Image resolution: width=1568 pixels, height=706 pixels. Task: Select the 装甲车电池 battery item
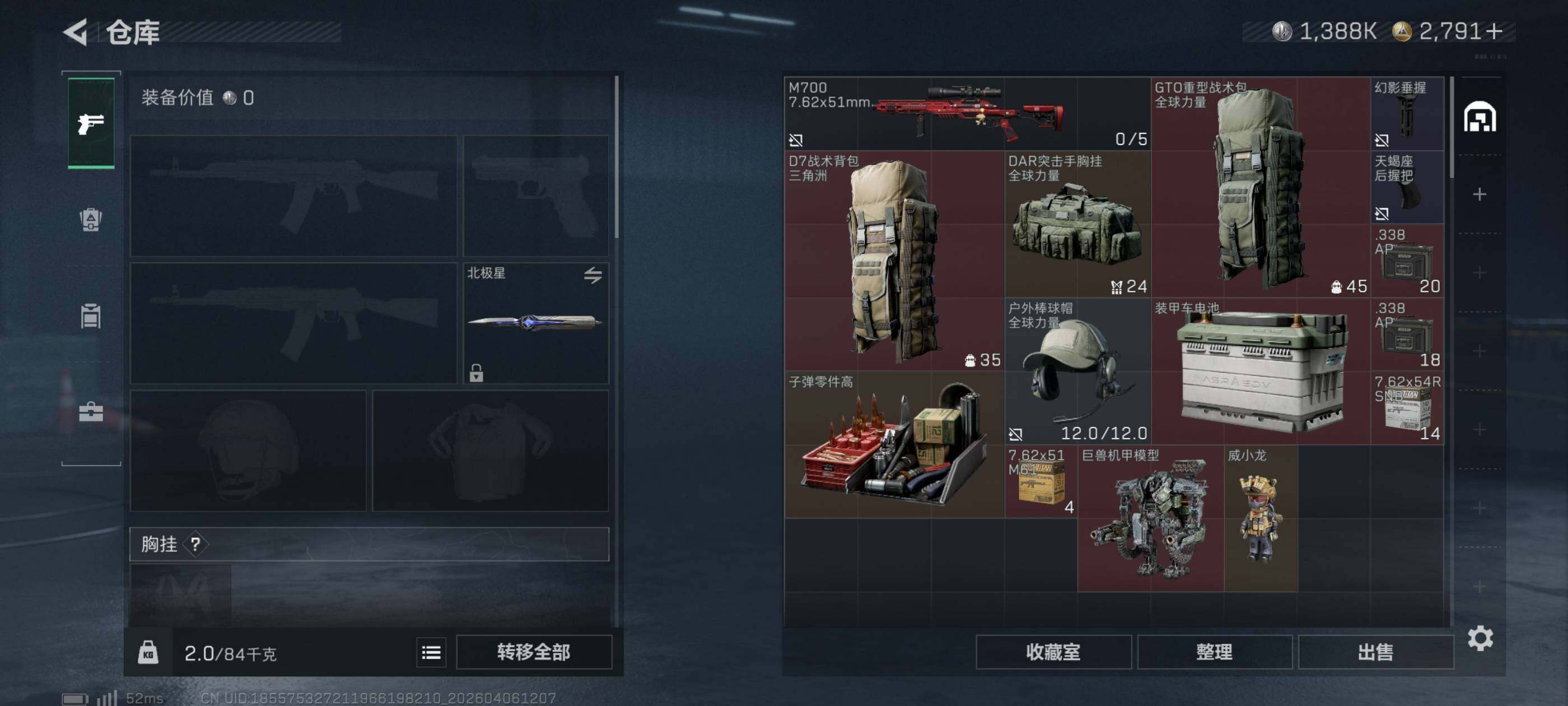1261,371
